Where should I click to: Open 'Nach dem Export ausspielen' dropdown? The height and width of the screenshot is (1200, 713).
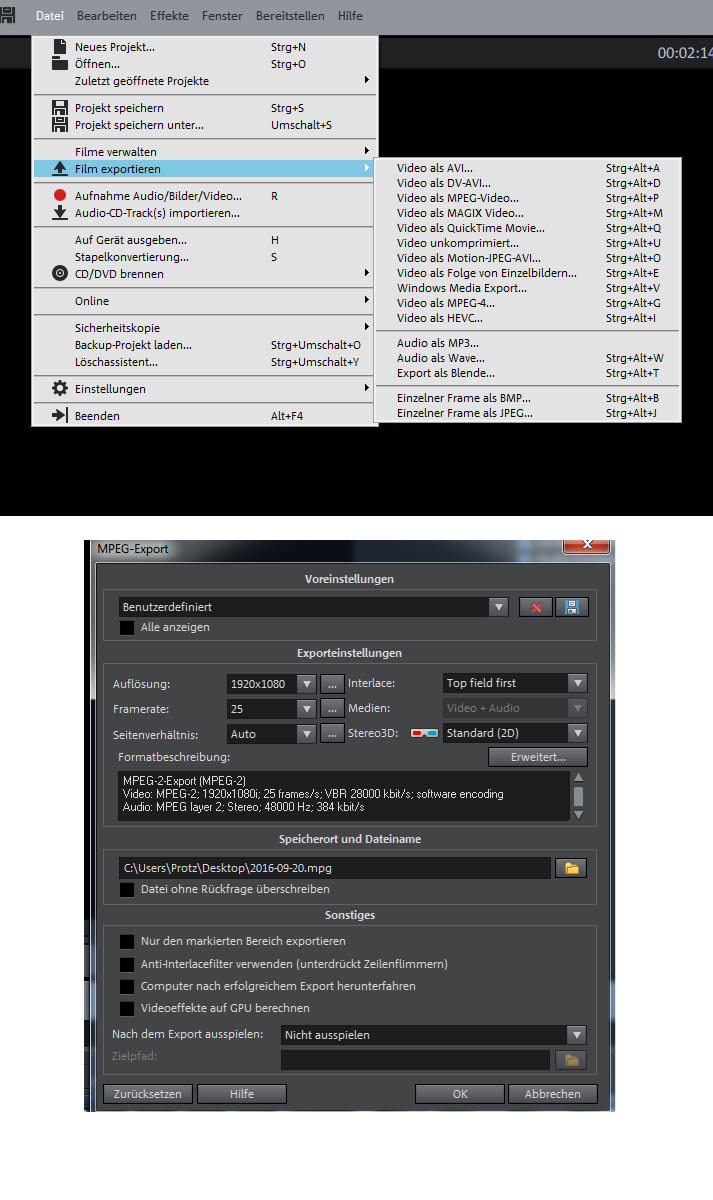576,1035
